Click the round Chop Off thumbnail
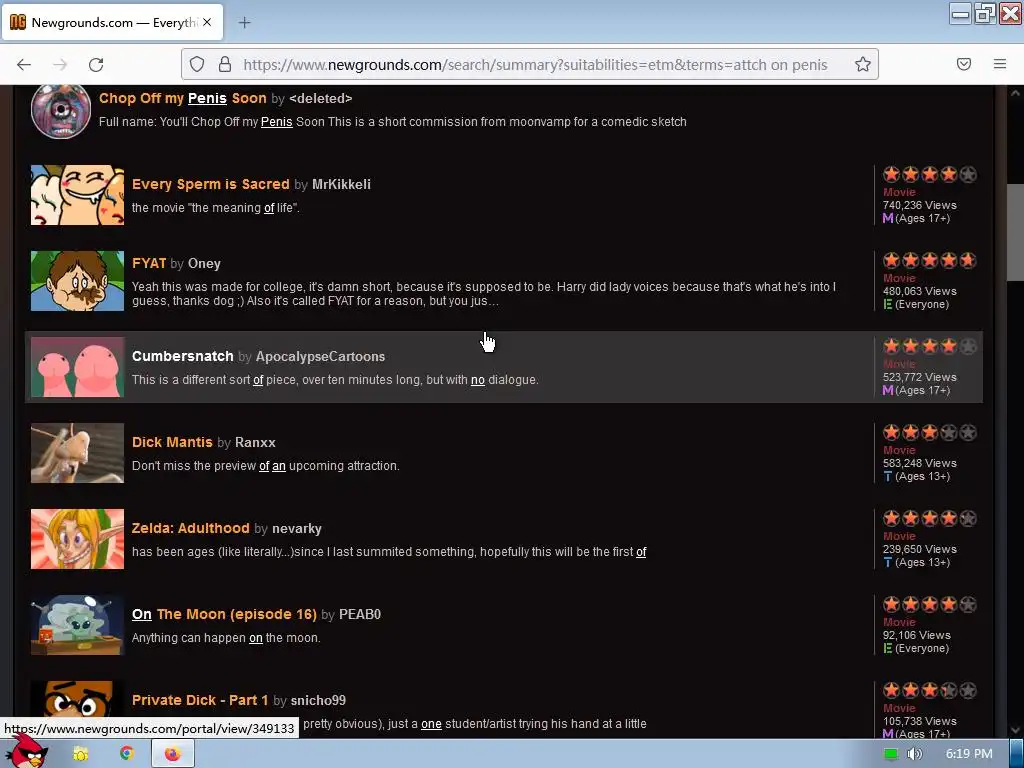This screenshot has width=1024, height=768. pos(61,110)
